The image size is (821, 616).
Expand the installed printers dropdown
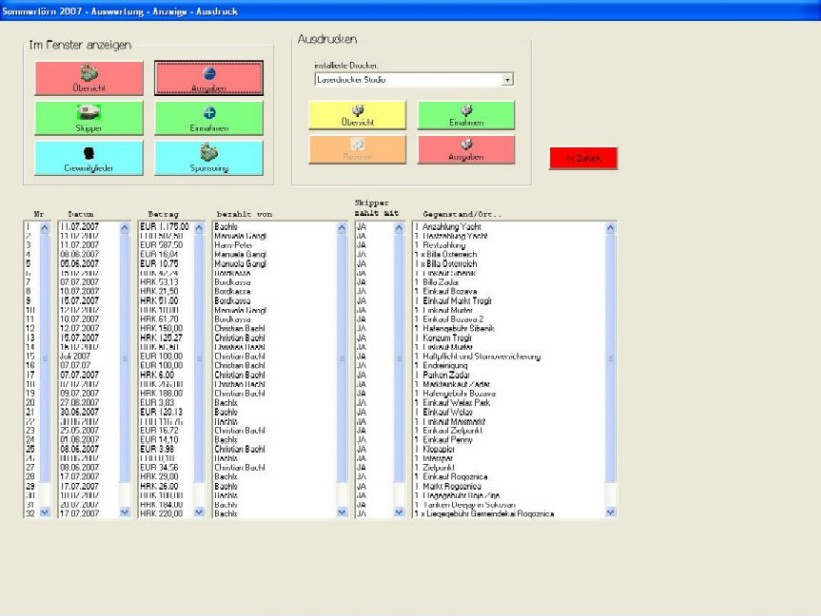pyautogui.click(x=508, y=78)
